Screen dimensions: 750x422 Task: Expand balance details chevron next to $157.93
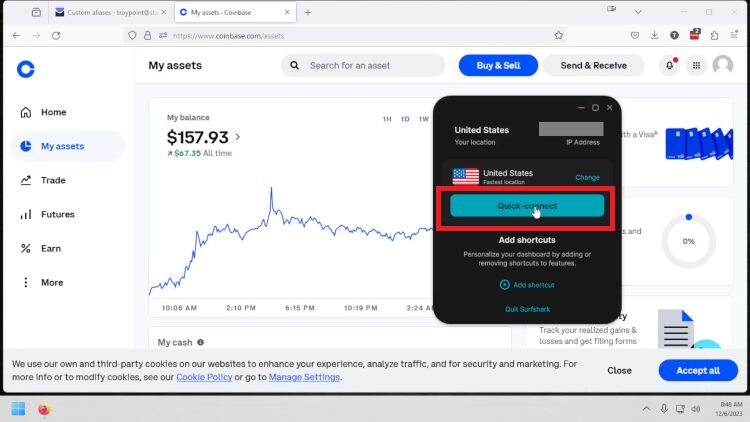[x=238, y=137]
